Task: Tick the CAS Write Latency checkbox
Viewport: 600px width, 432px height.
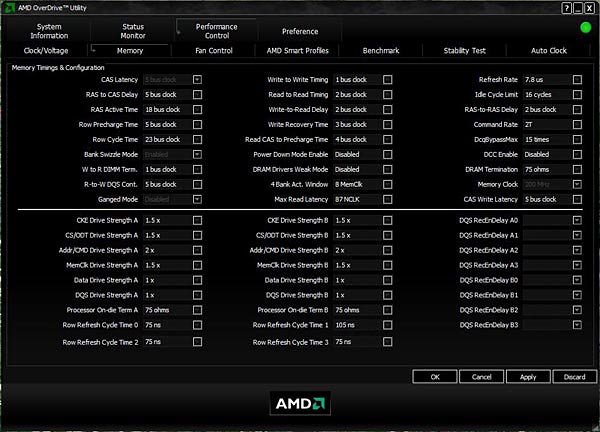Action: (x=577, y=199)
